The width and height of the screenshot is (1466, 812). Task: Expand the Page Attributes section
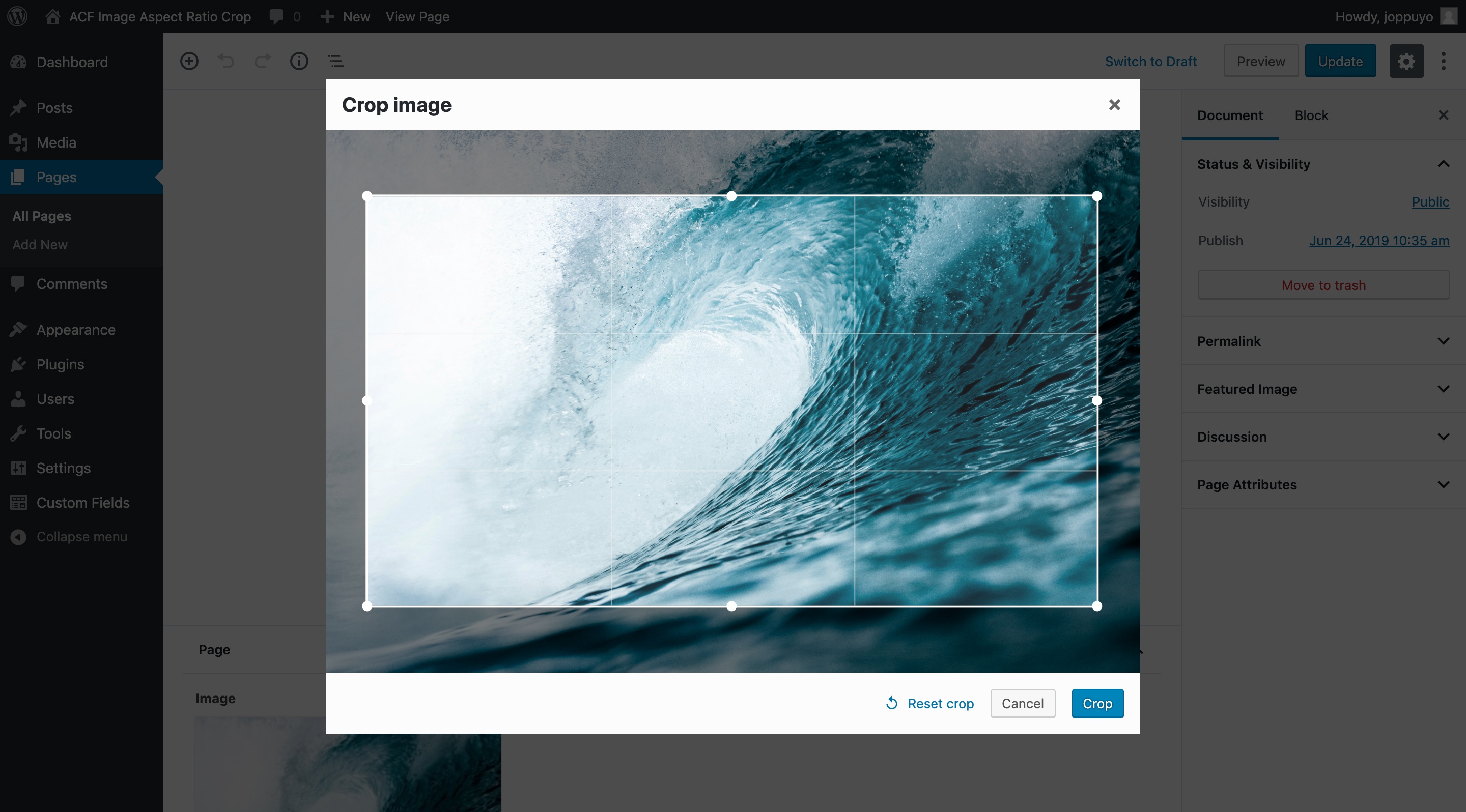[x=1323, y=484]
